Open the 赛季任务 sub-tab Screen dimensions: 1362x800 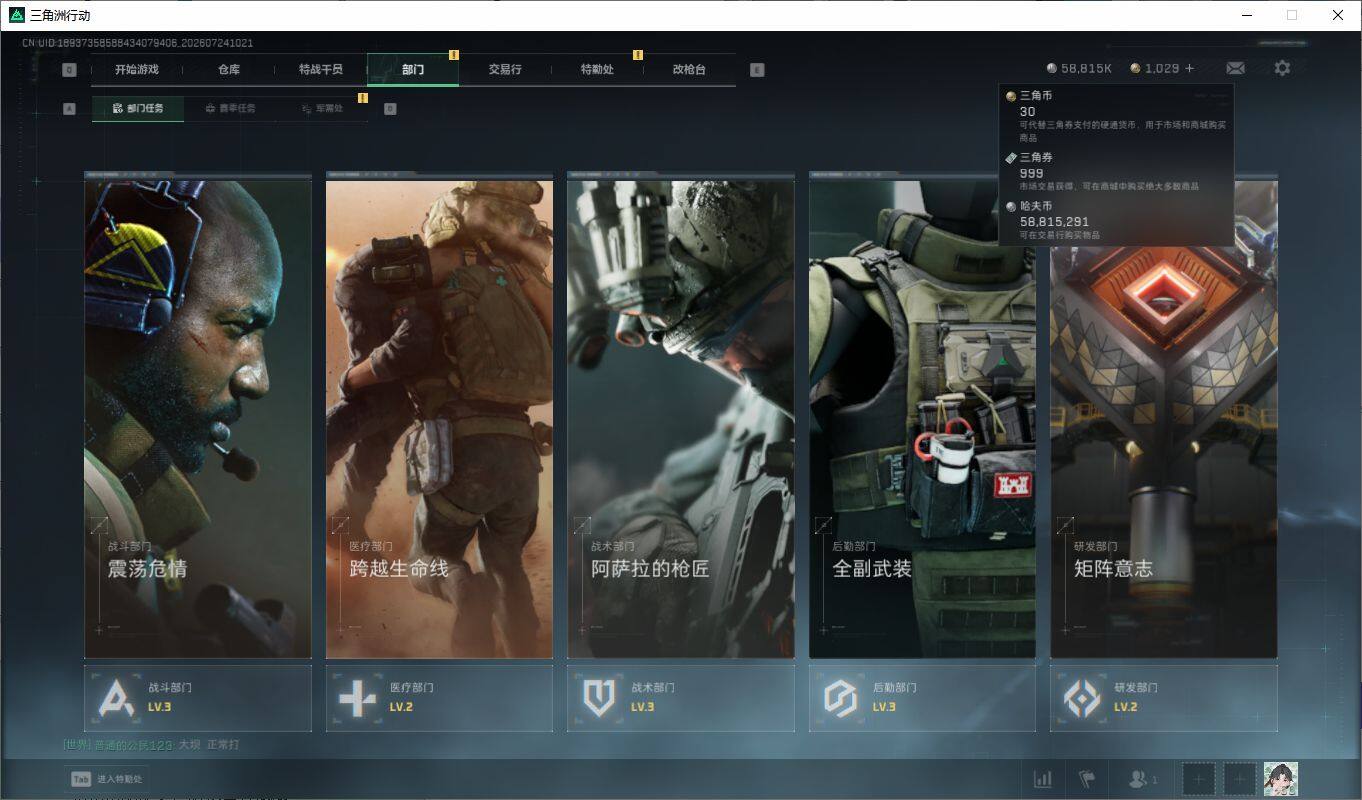230,108
